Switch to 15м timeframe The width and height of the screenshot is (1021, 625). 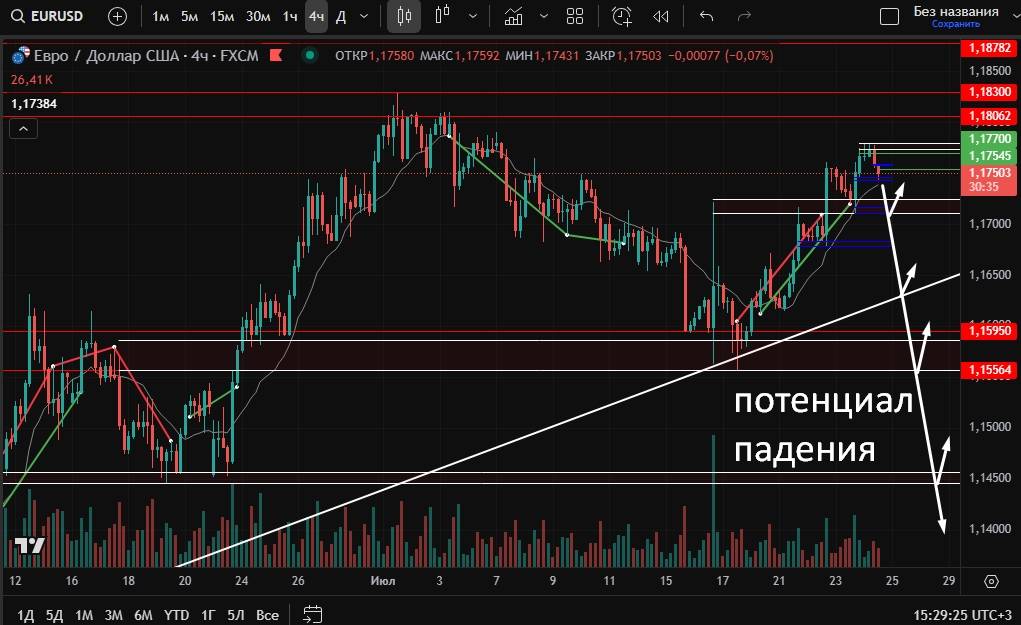point(222,16)
